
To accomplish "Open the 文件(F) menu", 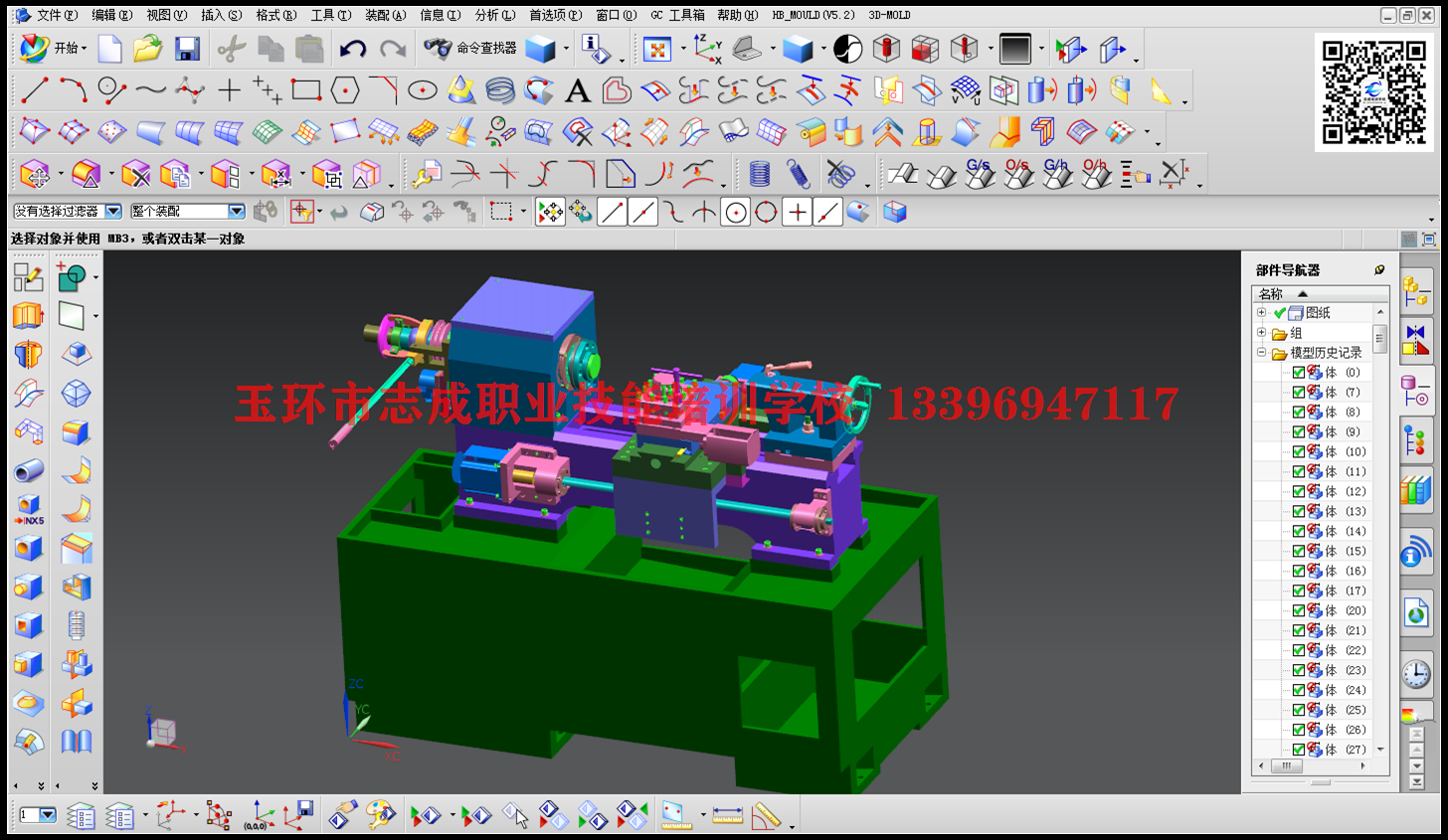I will (57, 15).
